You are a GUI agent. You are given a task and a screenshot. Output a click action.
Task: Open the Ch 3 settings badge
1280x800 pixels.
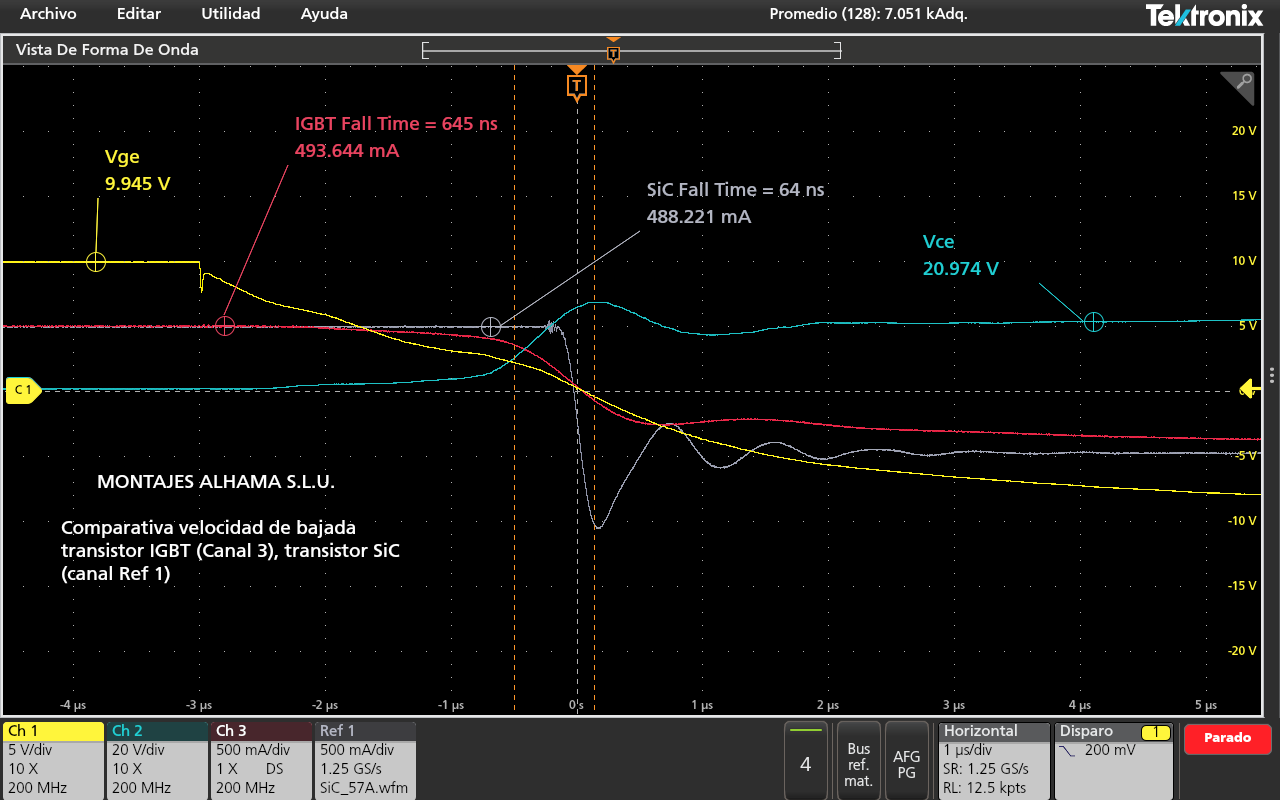point(261,760)
